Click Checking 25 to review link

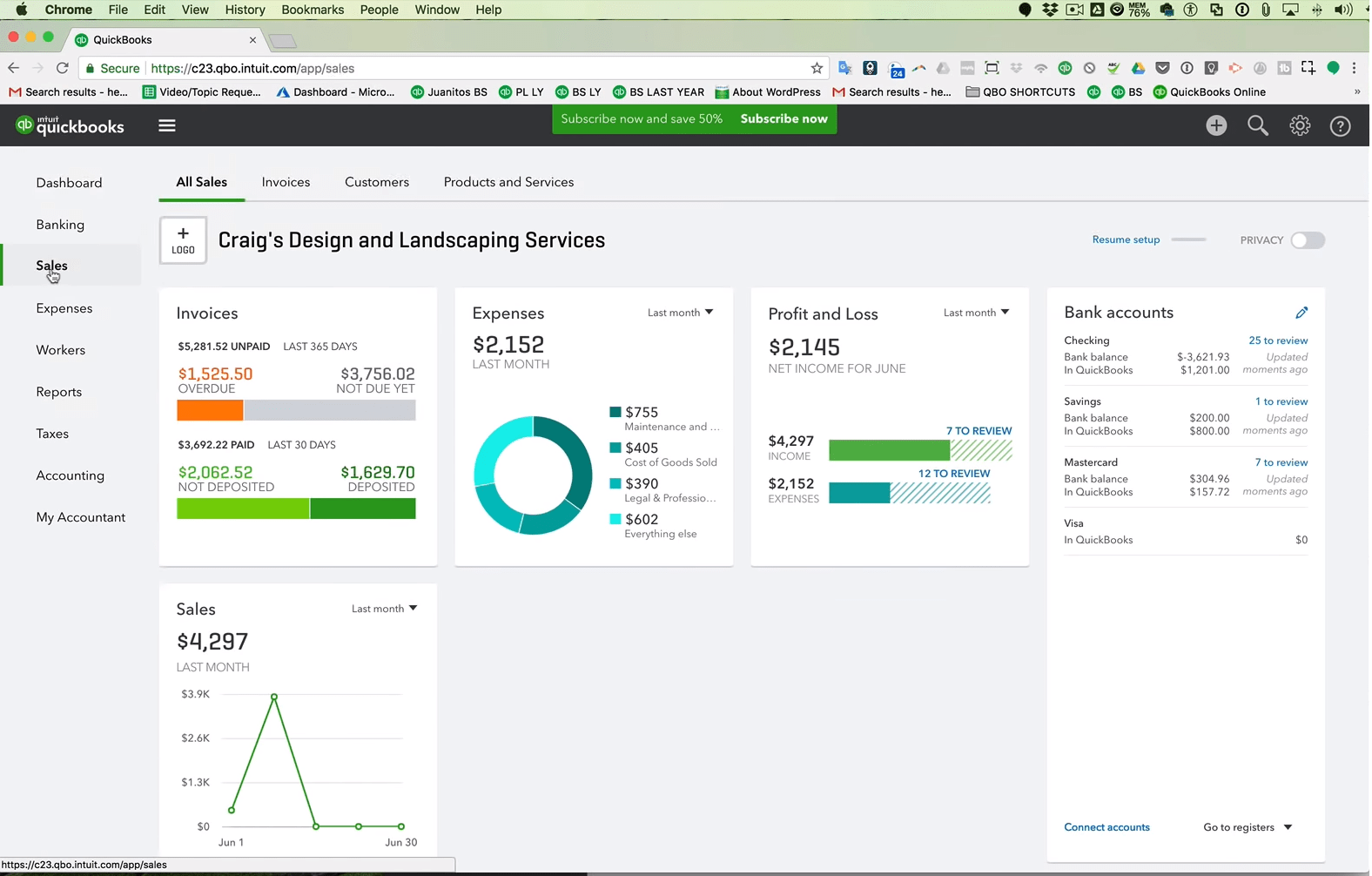click(1278, 340)
